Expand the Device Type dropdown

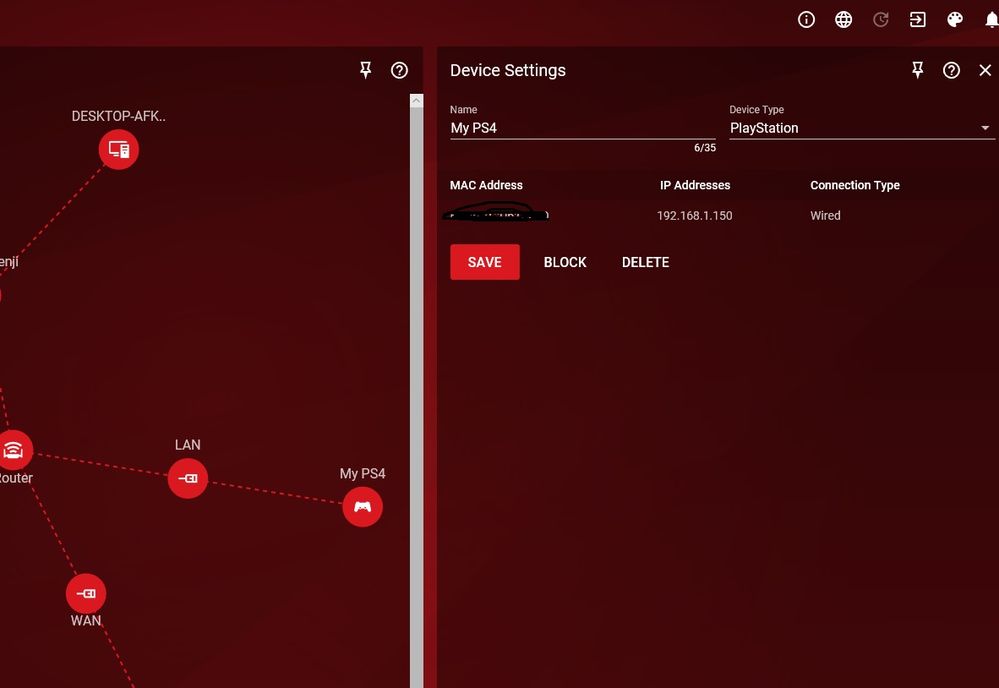pos(861,128)
